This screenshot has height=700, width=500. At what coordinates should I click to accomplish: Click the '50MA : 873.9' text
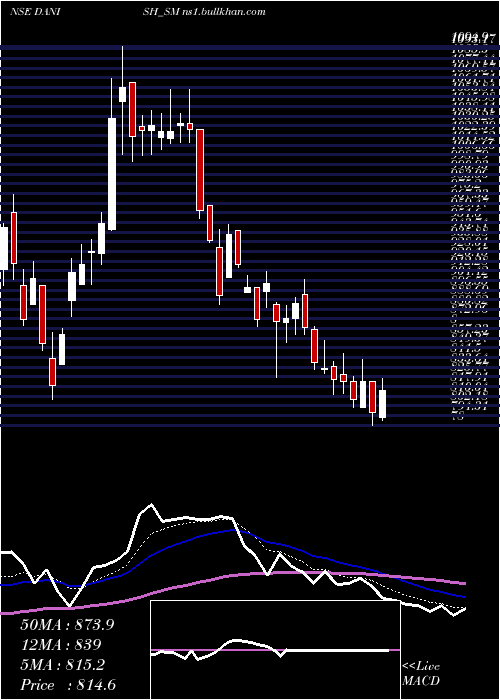tap(67, 625)
